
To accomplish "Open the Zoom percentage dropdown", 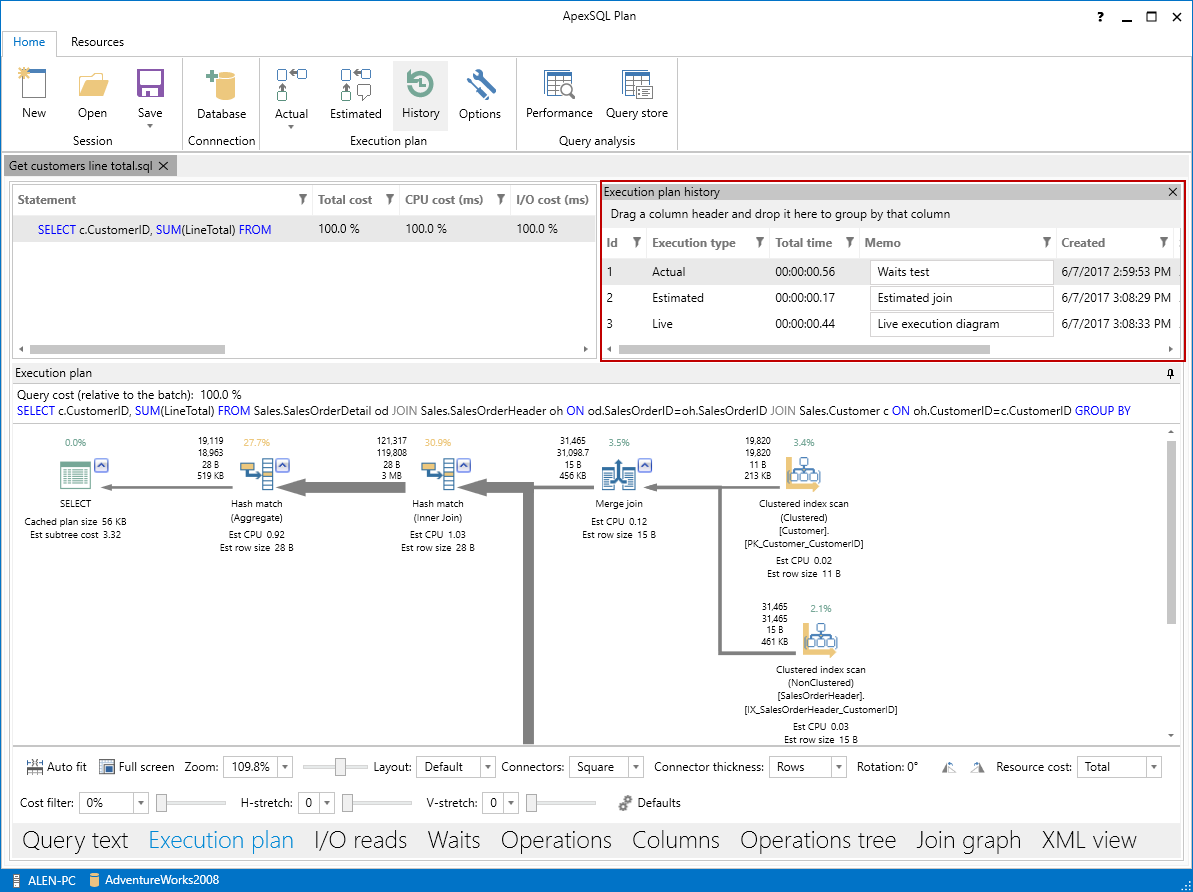I will pyautogui.click(x=285, y=767).
